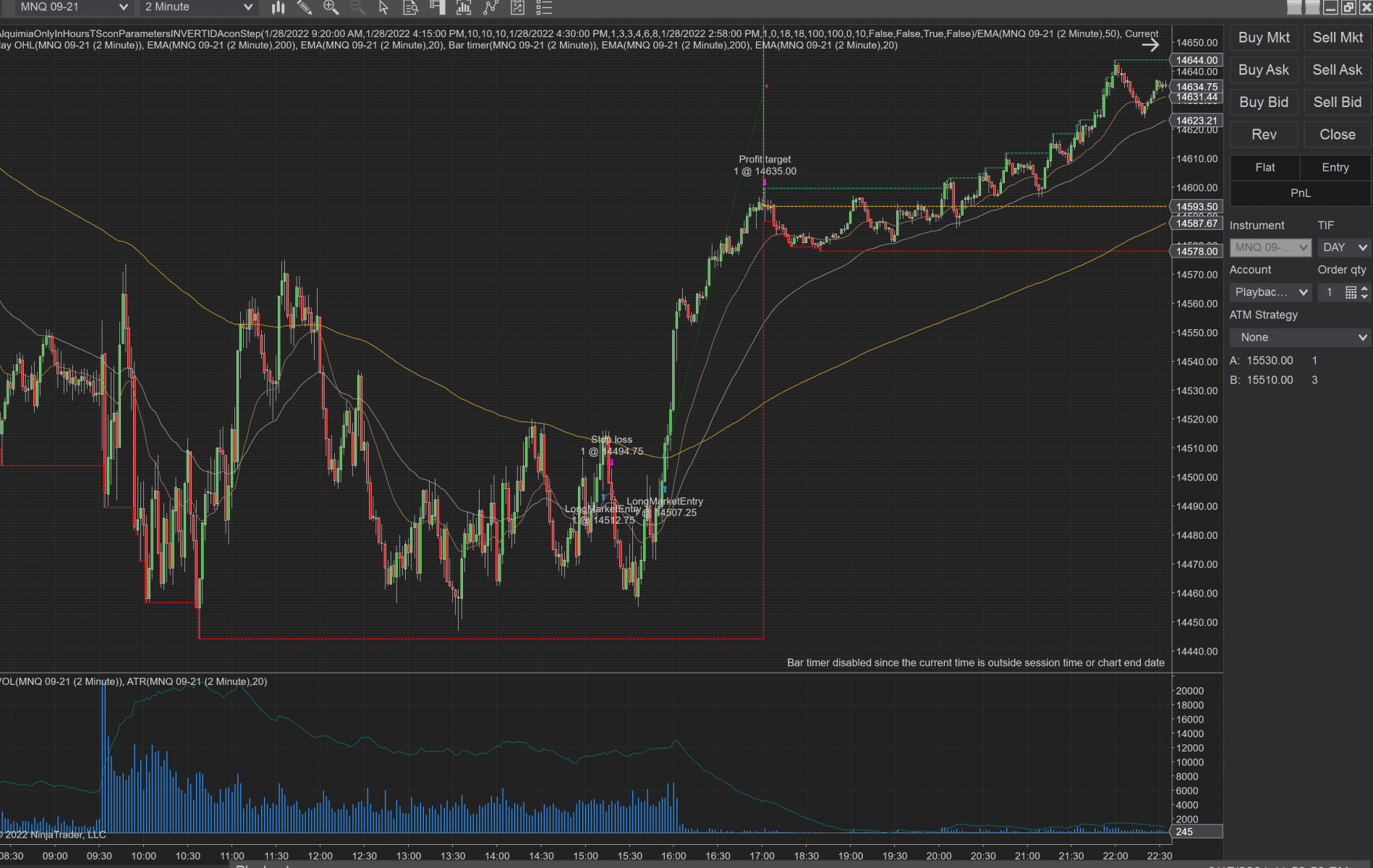Click the PnL display field
1373x868 pixels.
point(1300,193)
